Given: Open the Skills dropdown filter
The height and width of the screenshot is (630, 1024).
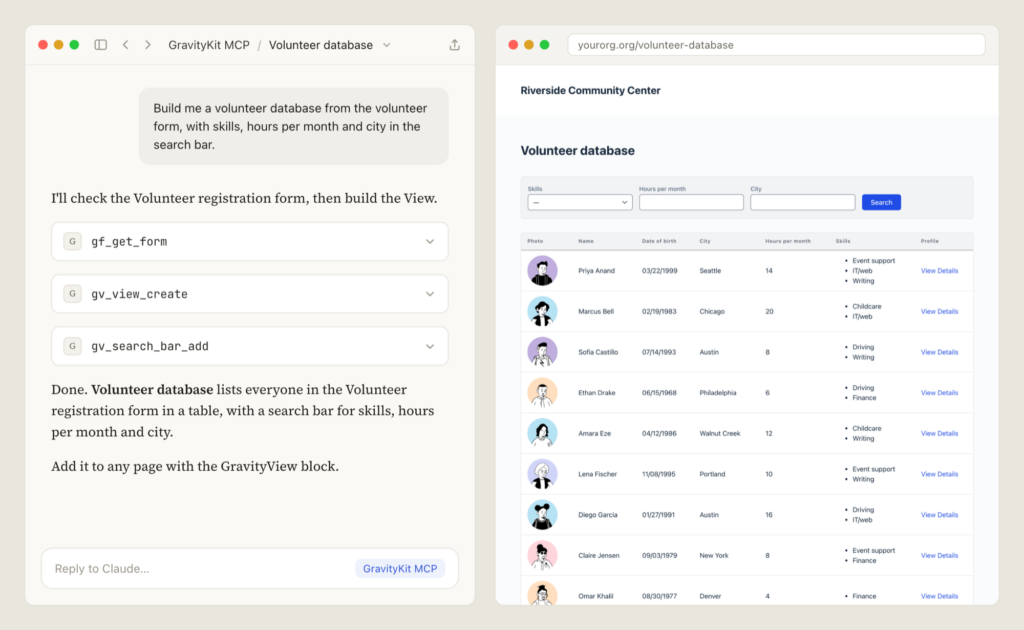Looking at the screenshot, I should pyautogui.click(x=580, y=202).
